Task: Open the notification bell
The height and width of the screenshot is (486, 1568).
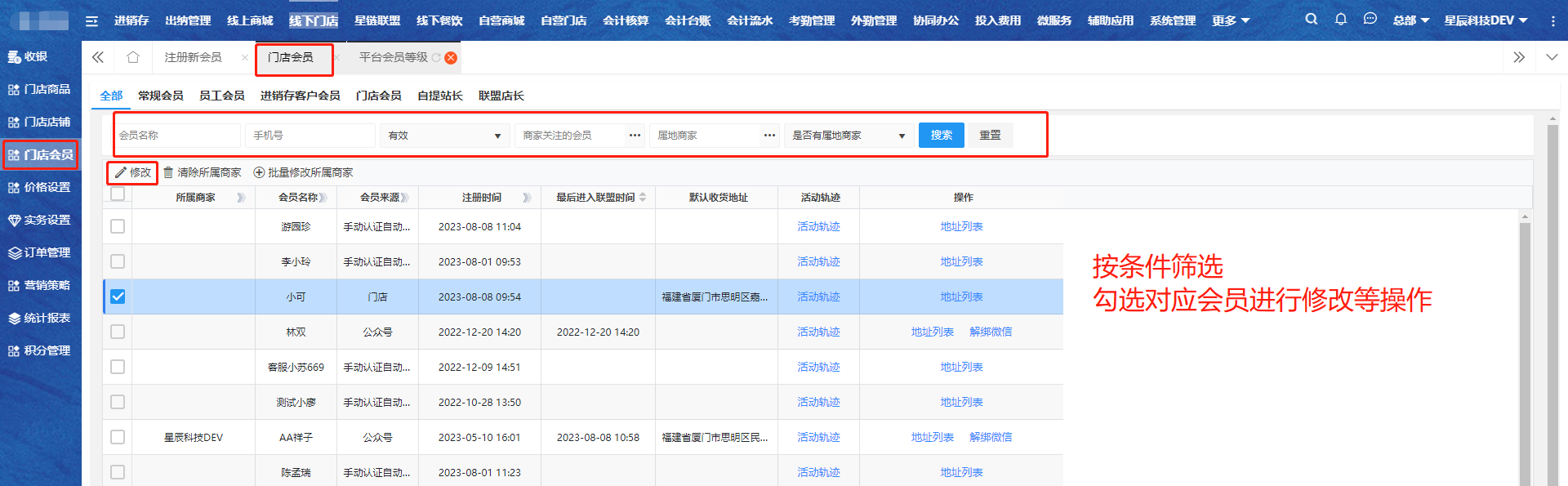Action: pos(1340,19)
